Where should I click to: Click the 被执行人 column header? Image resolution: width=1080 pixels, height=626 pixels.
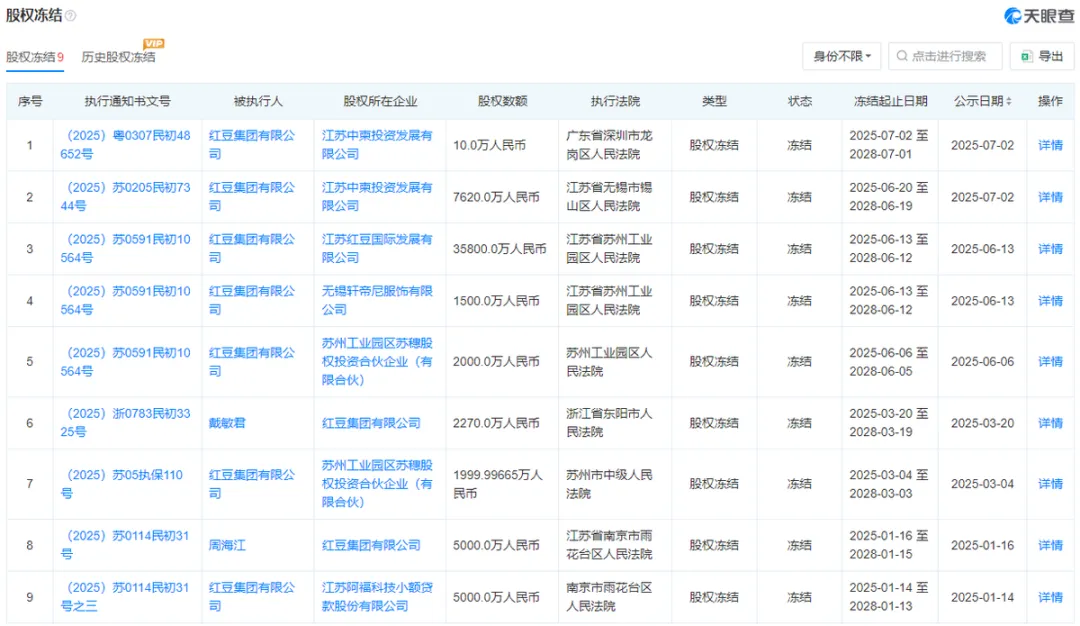point(258,101)
